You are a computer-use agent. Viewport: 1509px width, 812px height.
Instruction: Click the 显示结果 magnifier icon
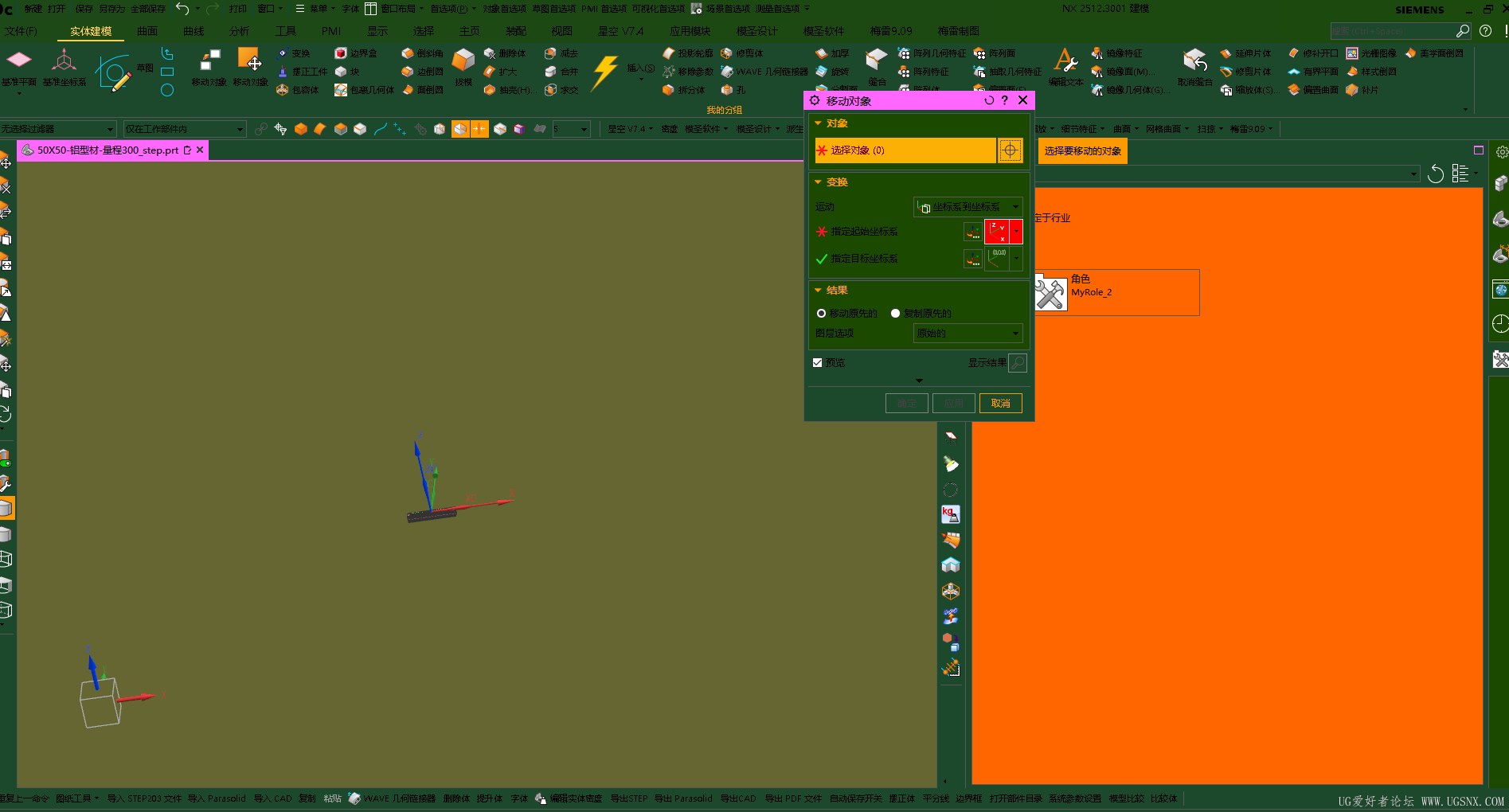[1017, 363]
